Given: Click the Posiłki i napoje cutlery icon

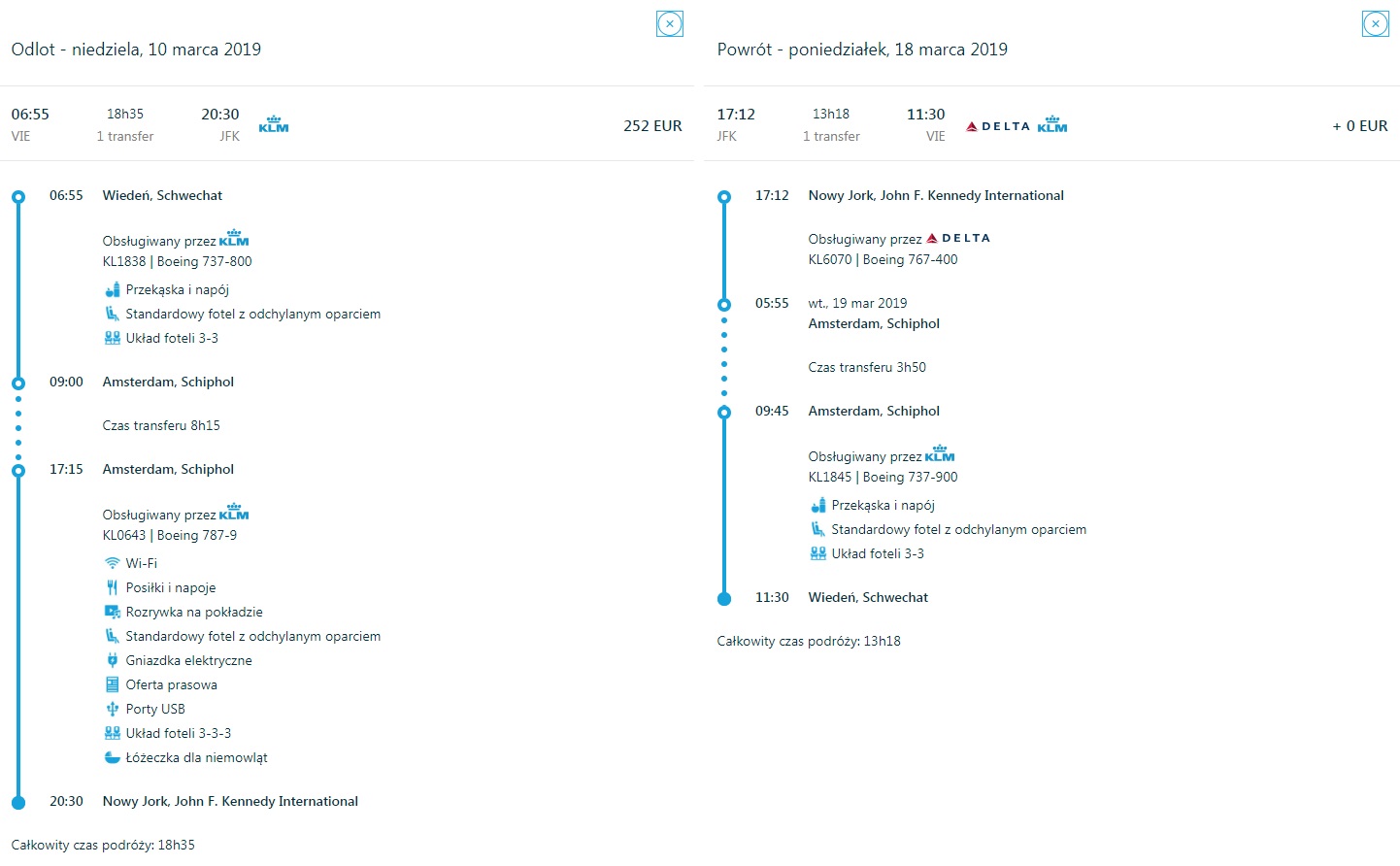Looking at the screenshot, I should point(113,587).
